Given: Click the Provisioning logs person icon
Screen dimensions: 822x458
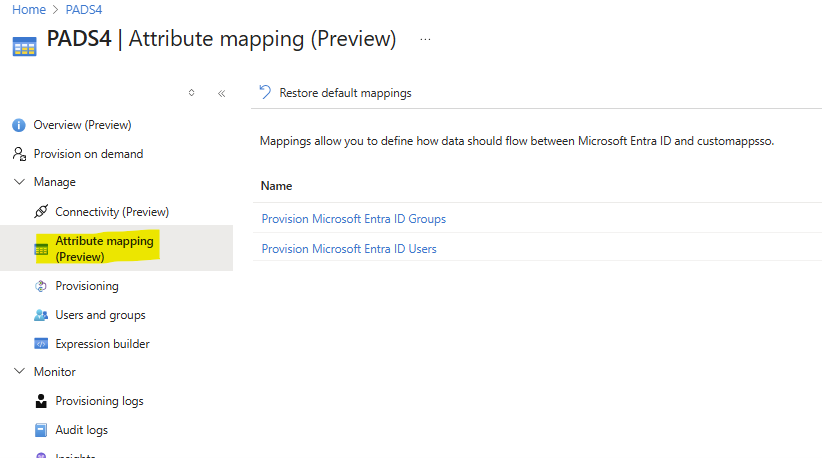Looking at the screenshot, I should tap(41, 401).
